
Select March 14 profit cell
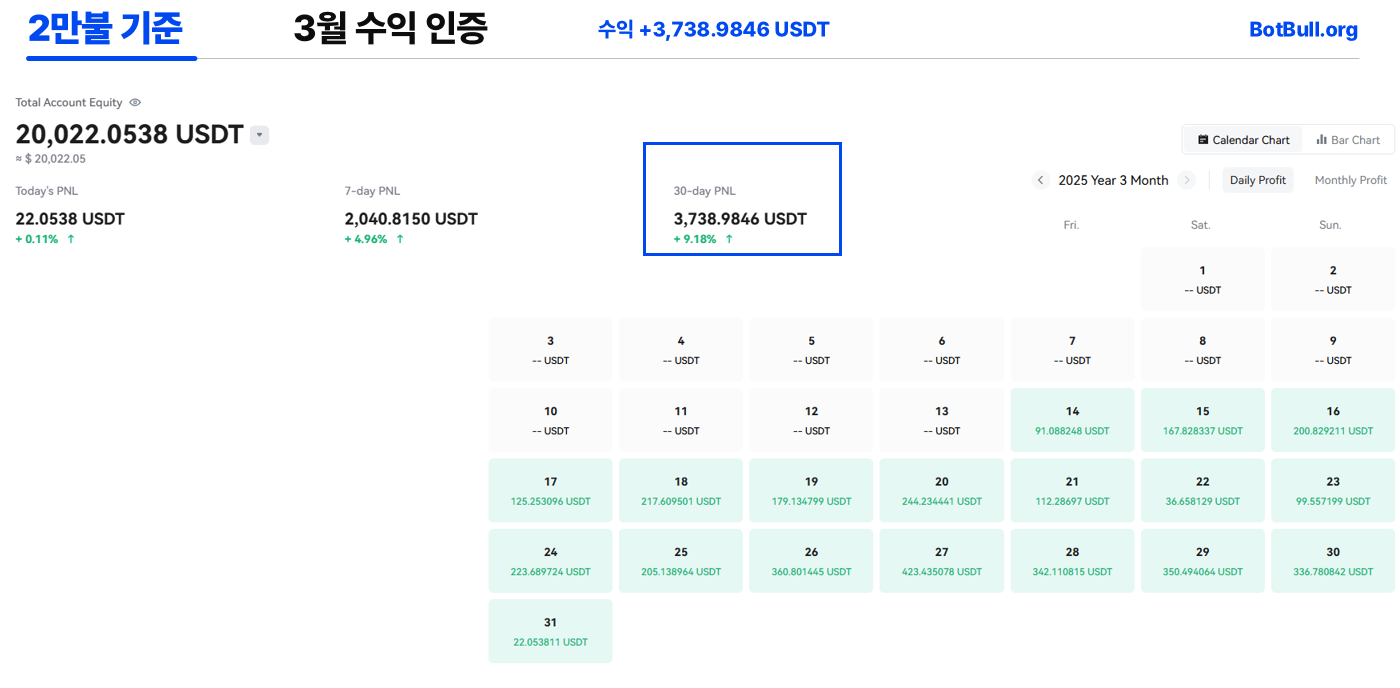click(x=1072, y=420)
